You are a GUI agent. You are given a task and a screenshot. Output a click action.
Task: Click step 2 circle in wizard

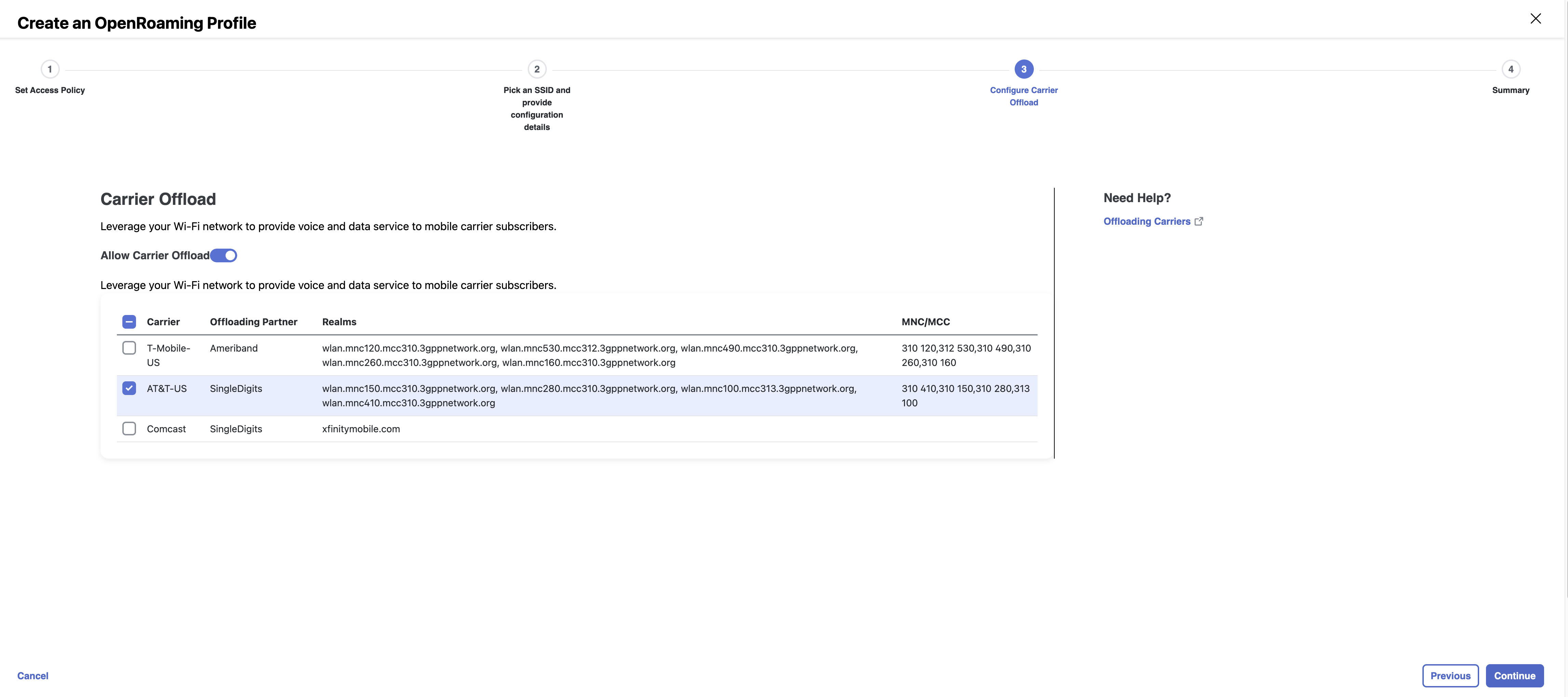(536, 69)
